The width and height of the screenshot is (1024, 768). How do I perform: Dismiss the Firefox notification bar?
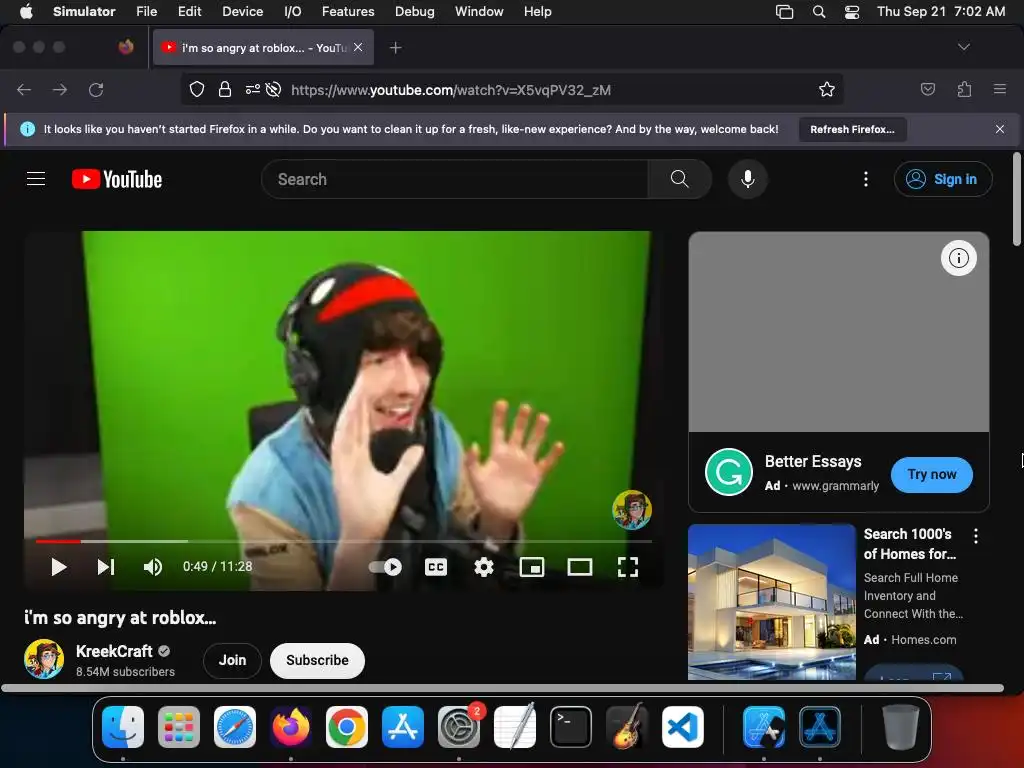tap(1000, 129)
